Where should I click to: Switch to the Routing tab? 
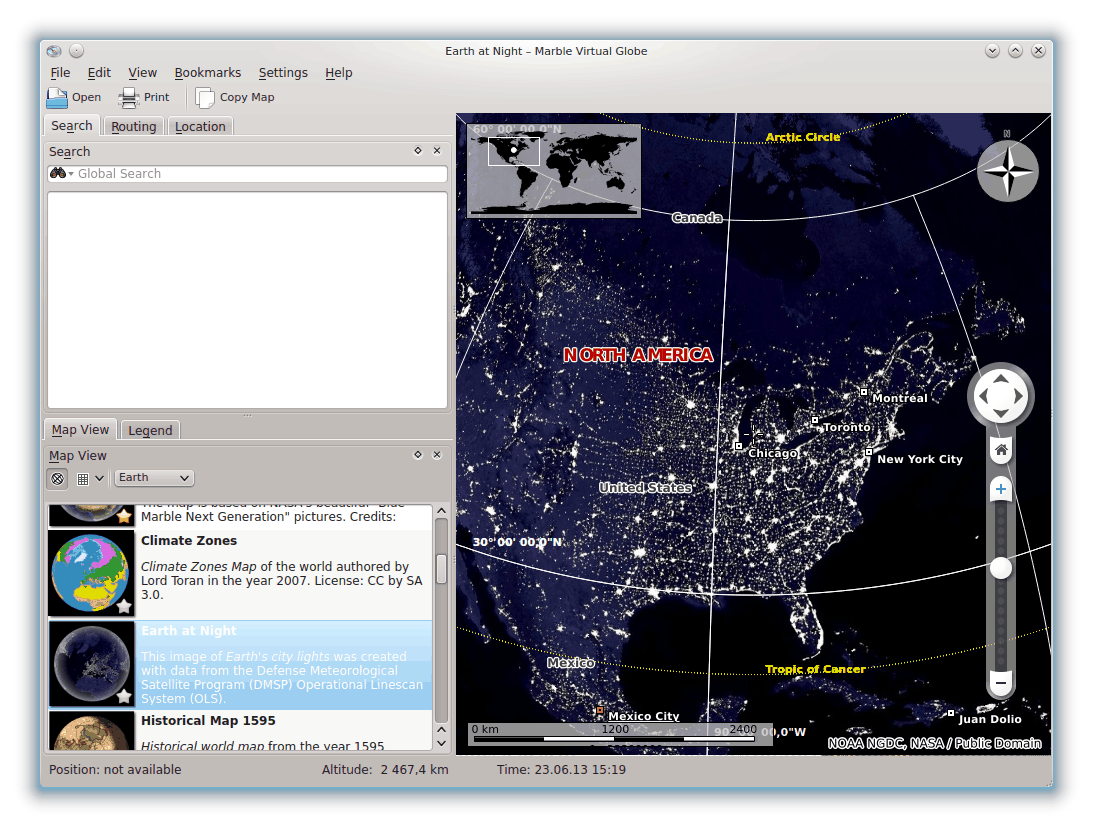coord(134,126)
